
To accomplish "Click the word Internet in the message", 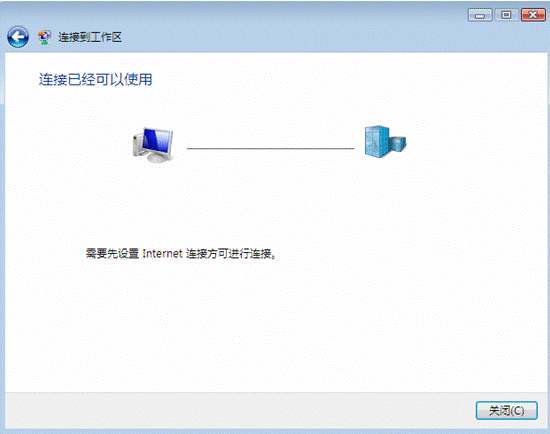I will (162, 253).
